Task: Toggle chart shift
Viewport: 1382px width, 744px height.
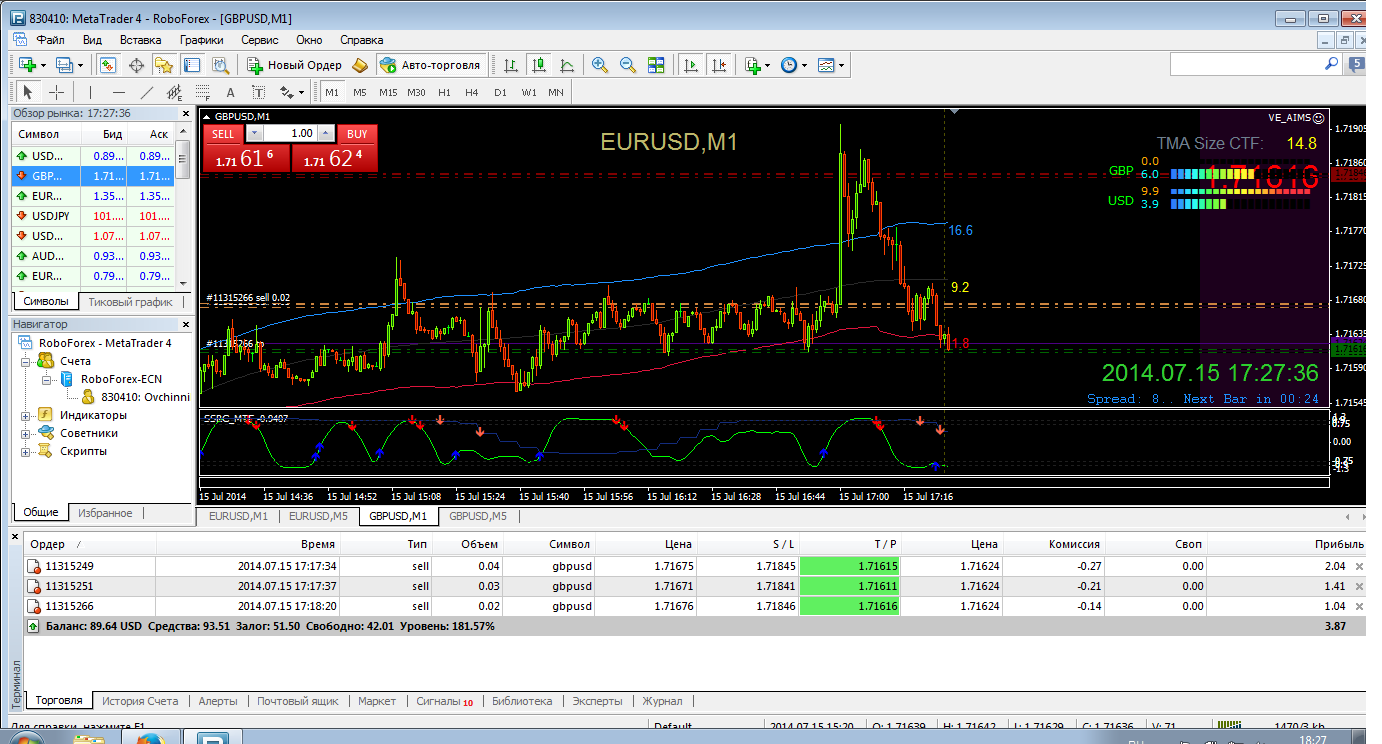Action: tap(718, 65)
